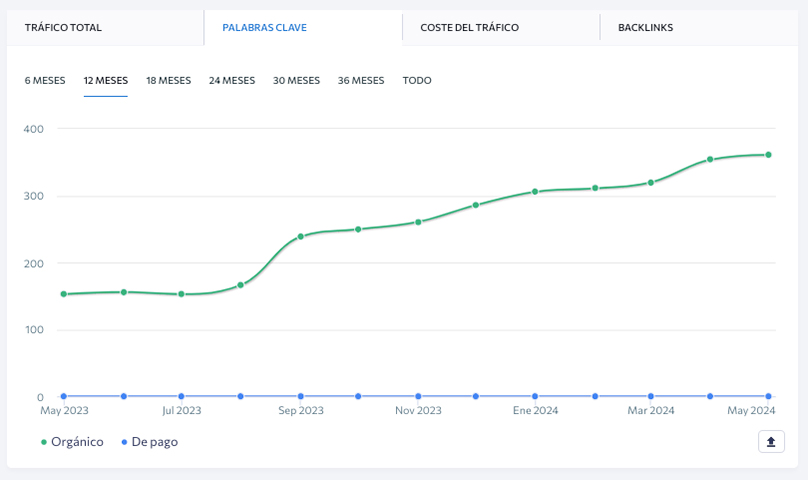
Task: Toggle the Orgánico legend series
Action: pyautogui.click(x=72, y=442)
